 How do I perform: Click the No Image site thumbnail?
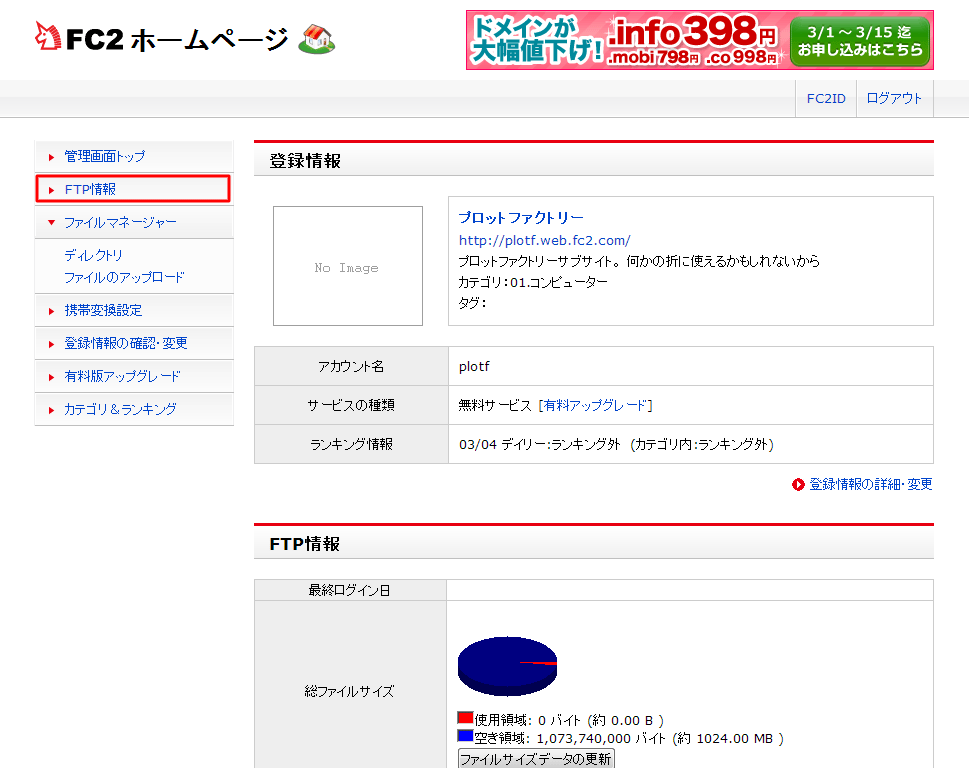tap(348, 266)
